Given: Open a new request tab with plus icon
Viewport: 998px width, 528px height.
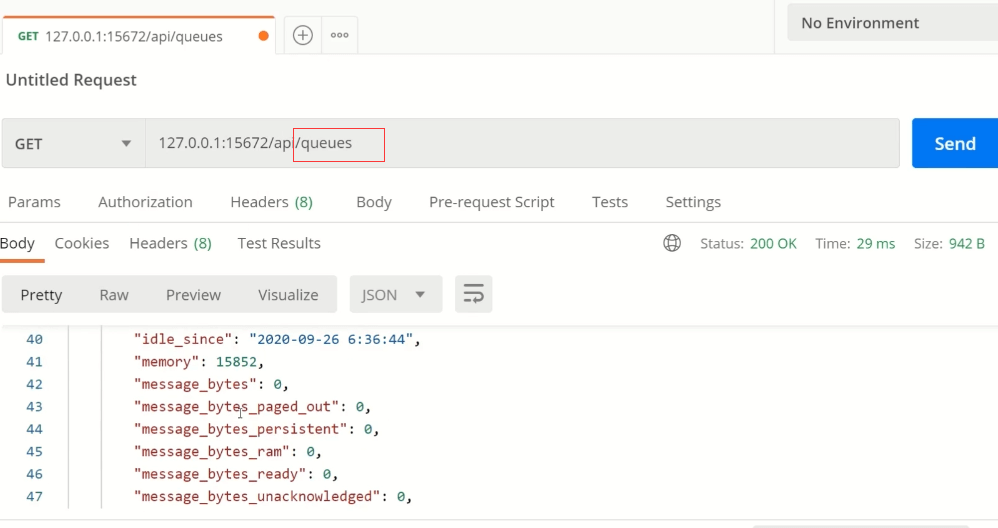Looking at the screenshot, I should (302, 35).
